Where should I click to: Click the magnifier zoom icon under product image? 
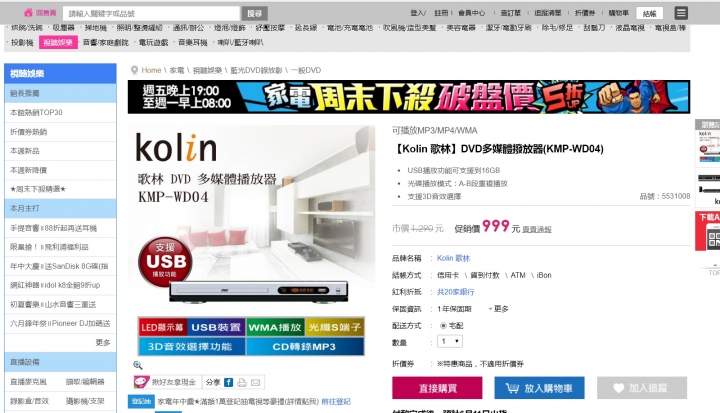pyautogui.click(x=137, y=365)
